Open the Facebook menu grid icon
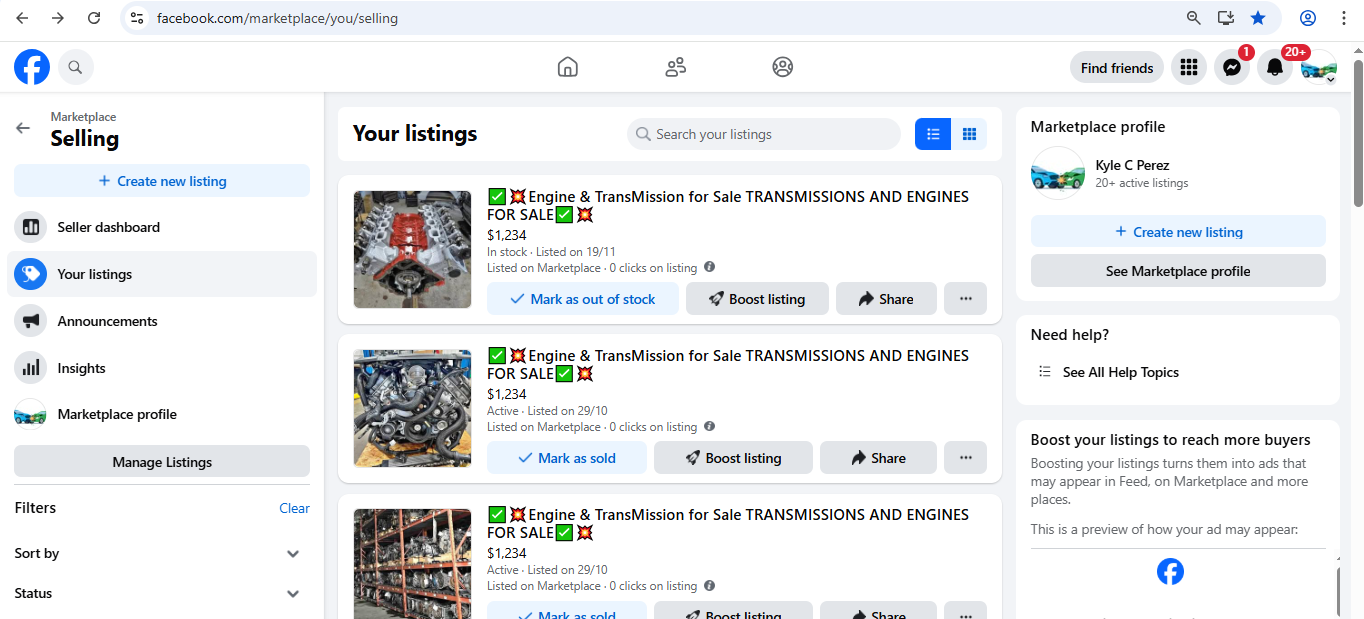 1189,68
